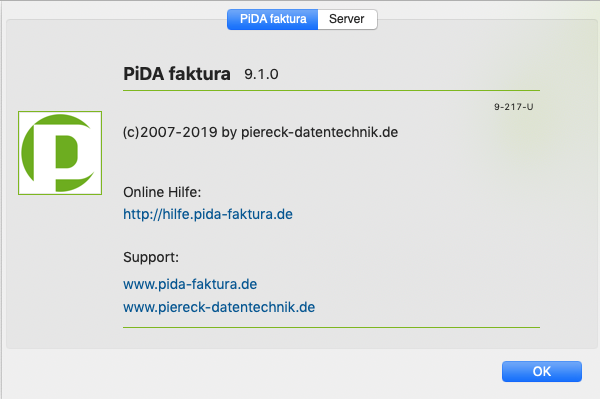The height and width of the screenshot is (399, 600).
Task: Visit the www.pida-faktura.de support link
Action: (x=190, y=284)
